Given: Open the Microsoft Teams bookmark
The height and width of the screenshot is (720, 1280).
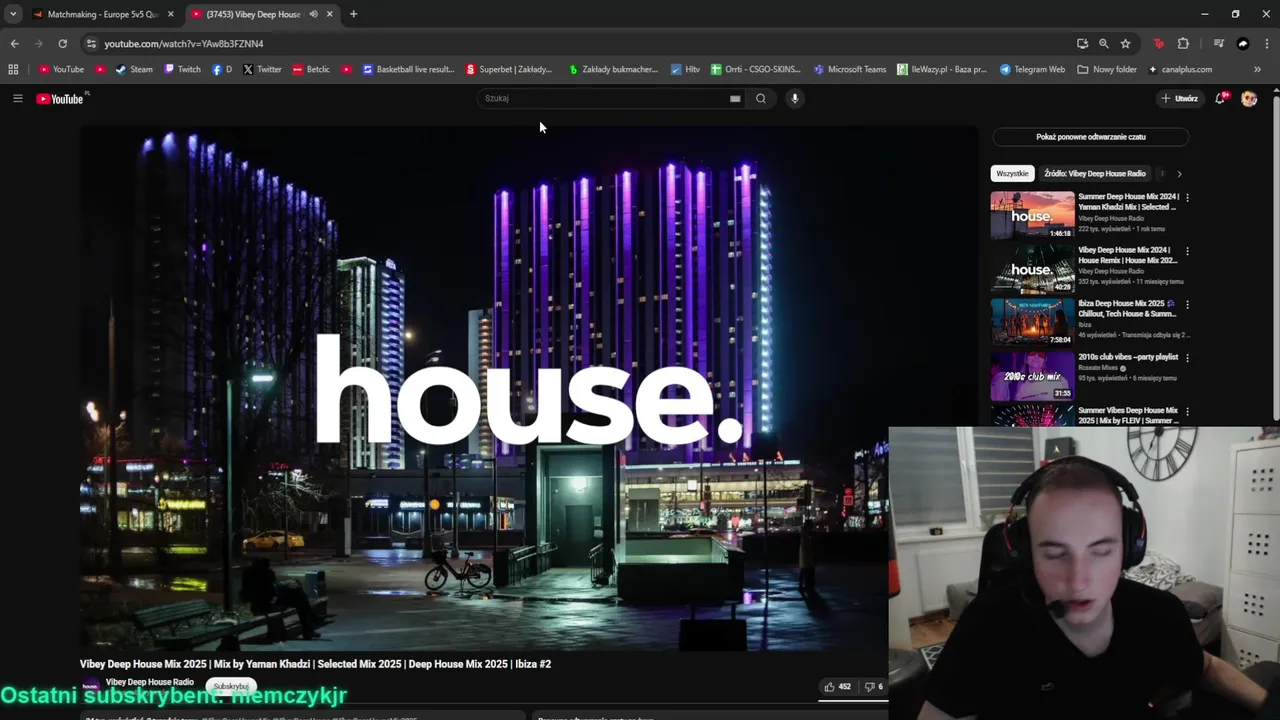Looking at the screenshot, I should 850,70.
